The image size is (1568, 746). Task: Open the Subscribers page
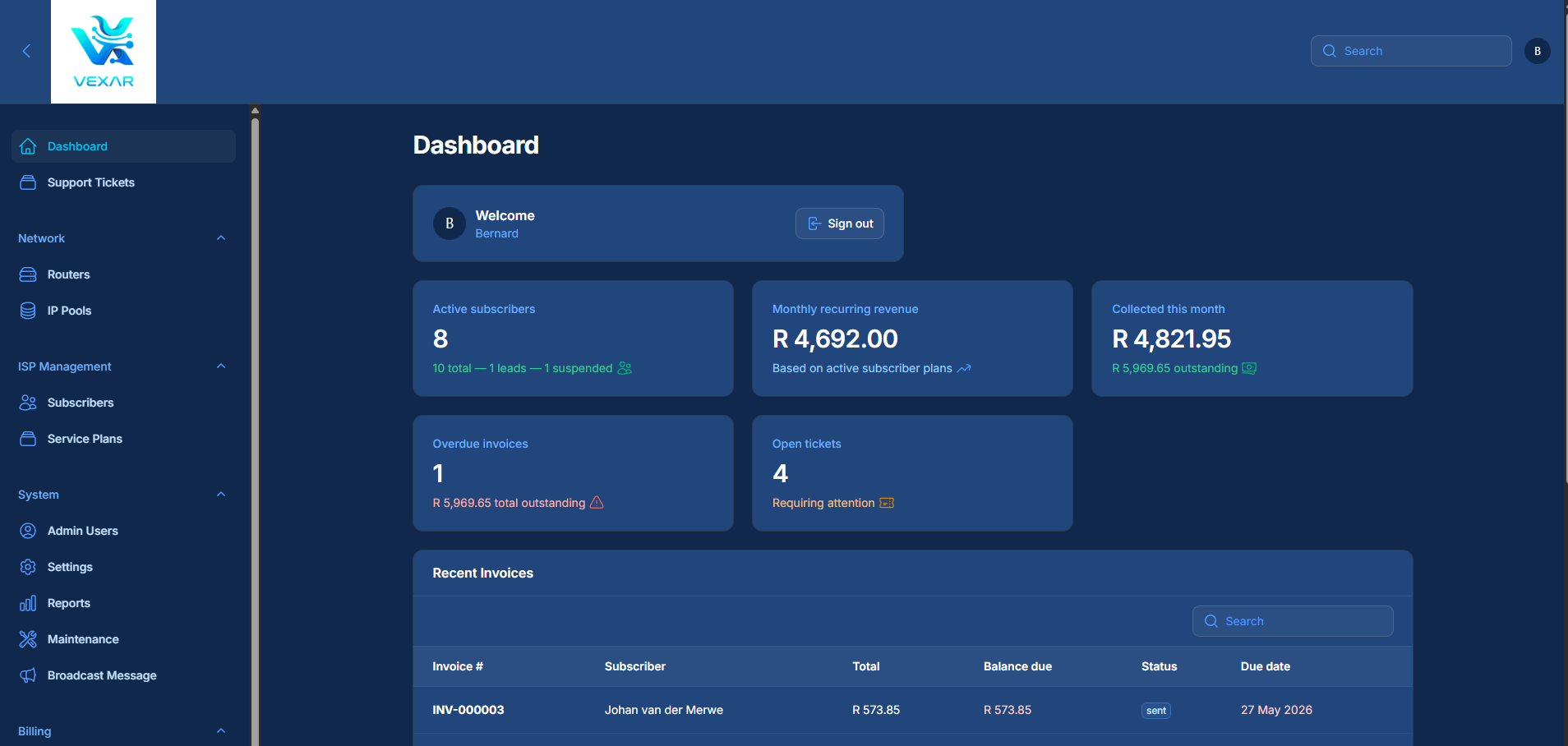[123, 403]
